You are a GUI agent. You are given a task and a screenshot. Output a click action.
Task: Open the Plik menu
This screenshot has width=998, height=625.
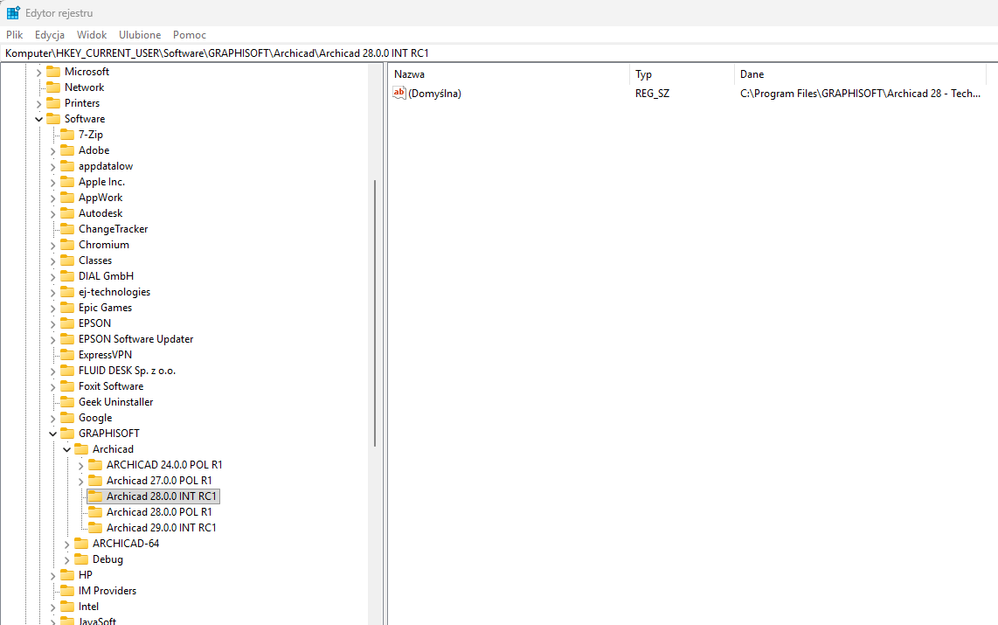(15, 35)
